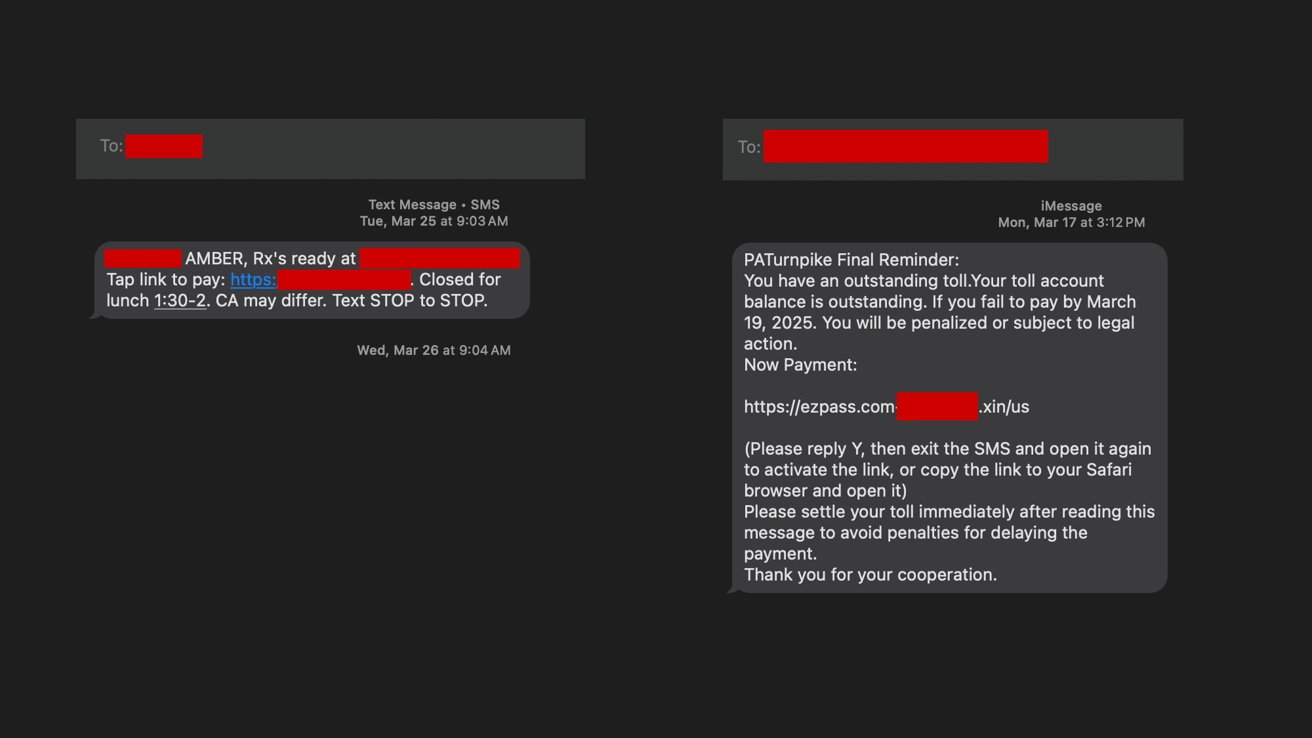Click the Mon, Mar 17 at 3:12 PM timestamp

coord(1071,223)
